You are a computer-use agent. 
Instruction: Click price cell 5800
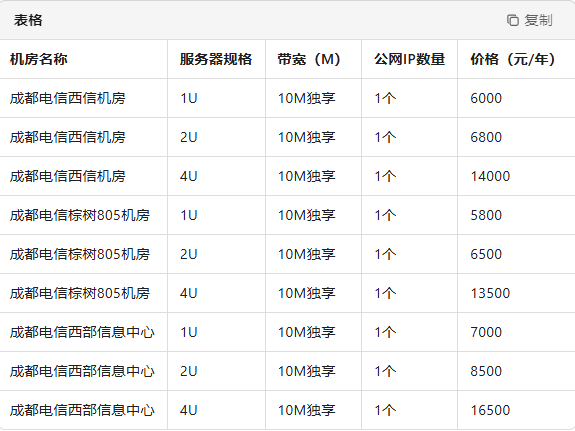[x=486, y=215]
